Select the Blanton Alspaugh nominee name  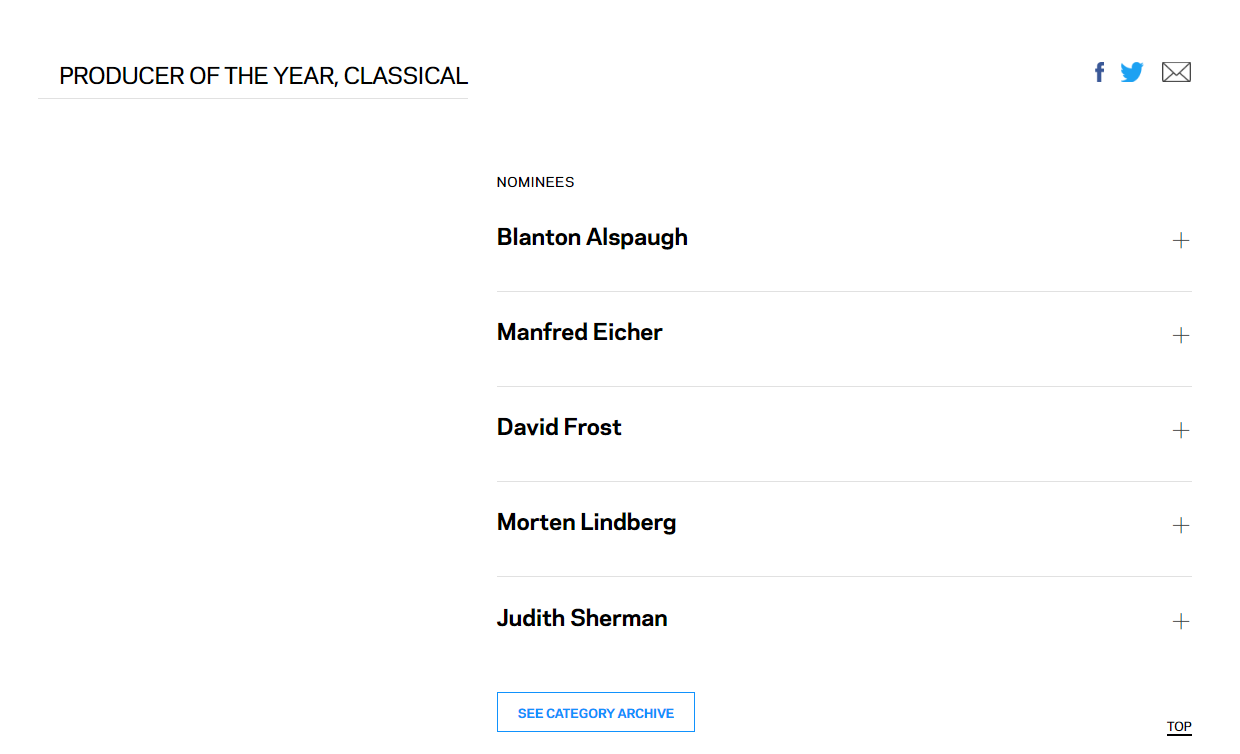(x=592, y=238)
